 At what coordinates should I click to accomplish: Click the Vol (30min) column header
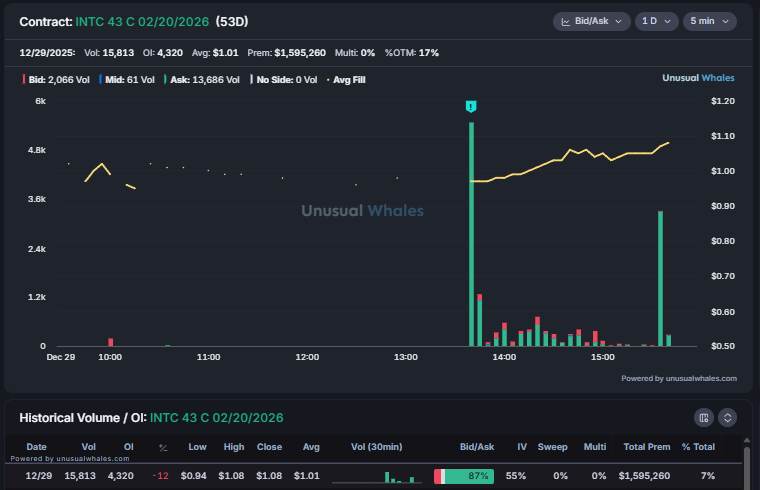[x=377, y=447]
